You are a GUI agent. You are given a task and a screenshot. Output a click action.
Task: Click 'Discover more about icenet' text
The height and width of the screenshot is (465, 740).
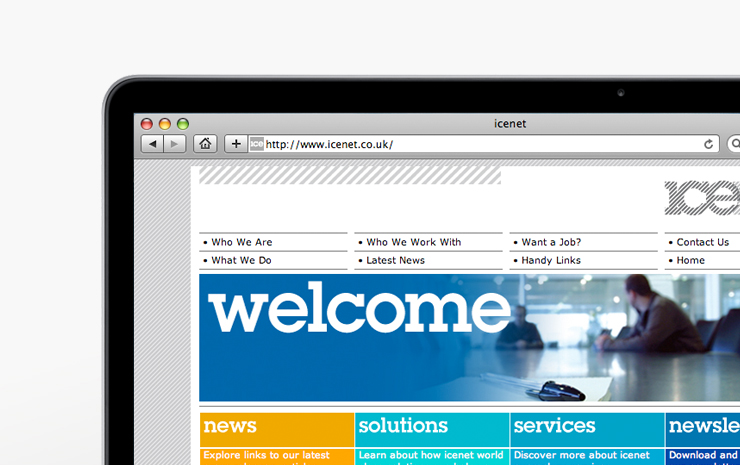point(581,455)
